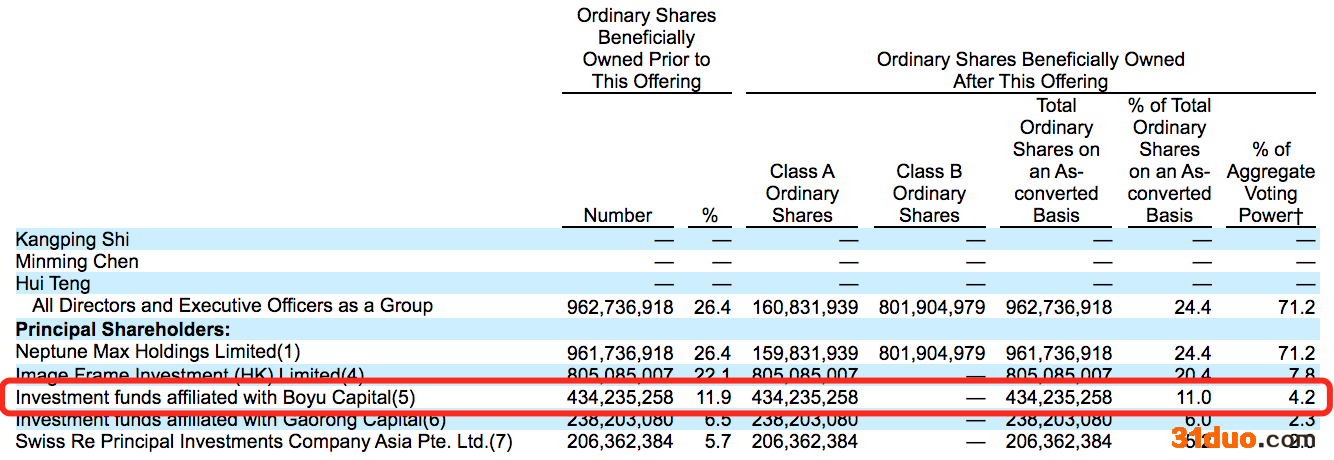Click the Principal Shareholders section heading

[122, 329]
